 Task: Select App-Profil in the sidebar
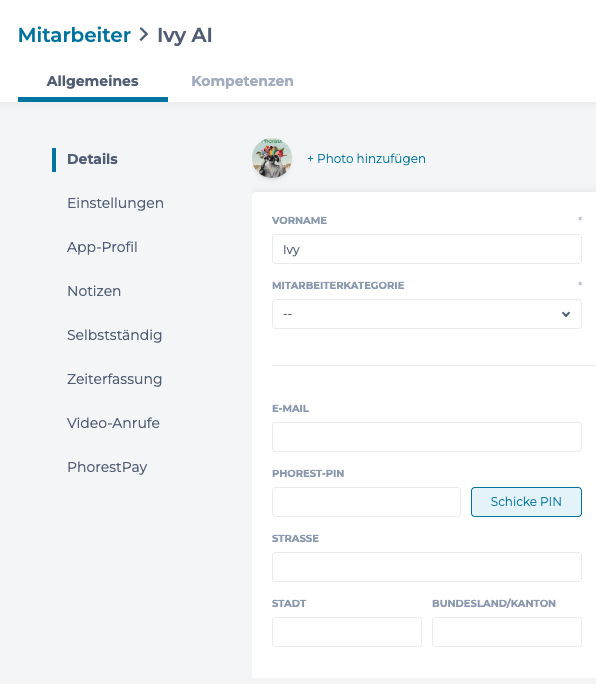pyautogui.click(x=102, y=247)
